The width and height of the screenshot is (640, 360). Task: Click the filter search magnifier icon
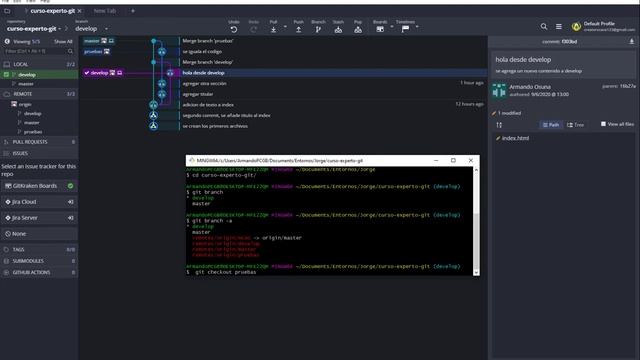pyautogui.click(x=70, y=51)
